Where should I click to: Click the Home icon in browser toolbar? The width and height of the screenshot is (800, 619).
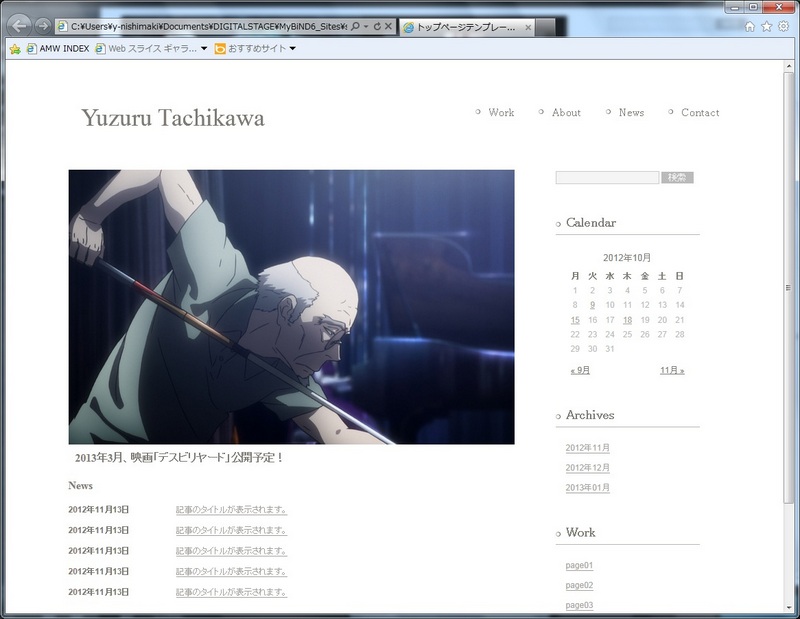point(749,27)
